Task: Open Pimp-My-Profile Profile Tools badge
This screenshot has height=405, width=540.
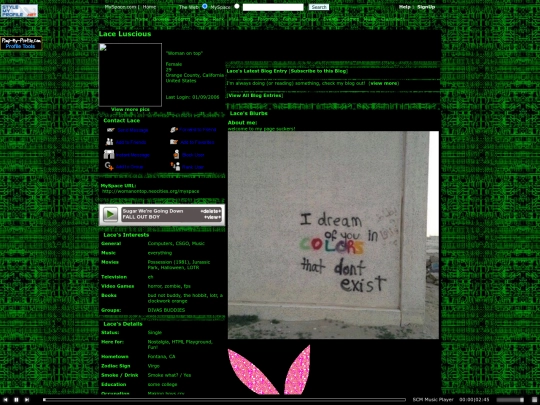Action: pos(21,43)
